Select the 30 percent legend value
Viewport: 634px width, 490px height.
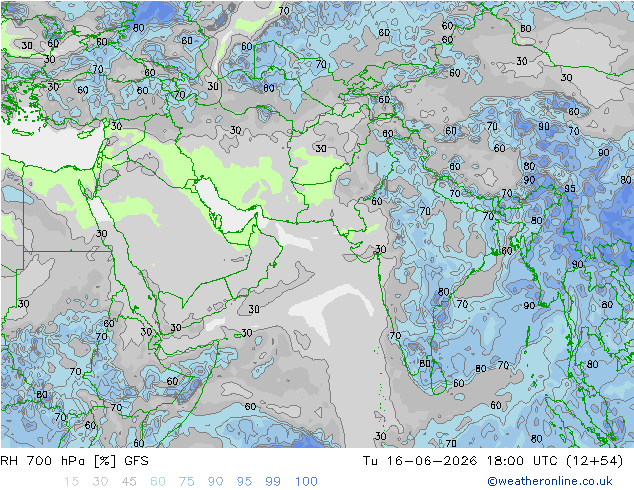click(100, 482)
